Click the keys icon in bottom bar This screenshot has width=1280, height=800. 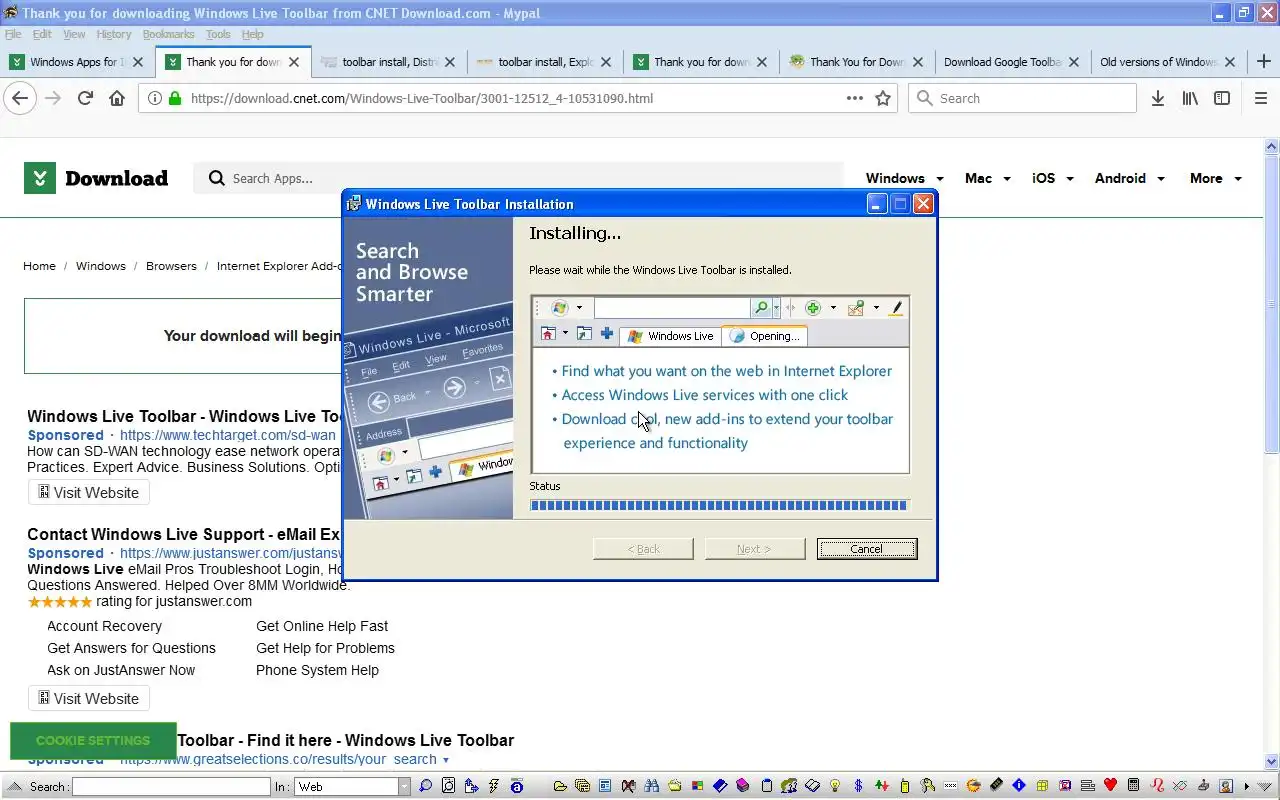point(927,786)
